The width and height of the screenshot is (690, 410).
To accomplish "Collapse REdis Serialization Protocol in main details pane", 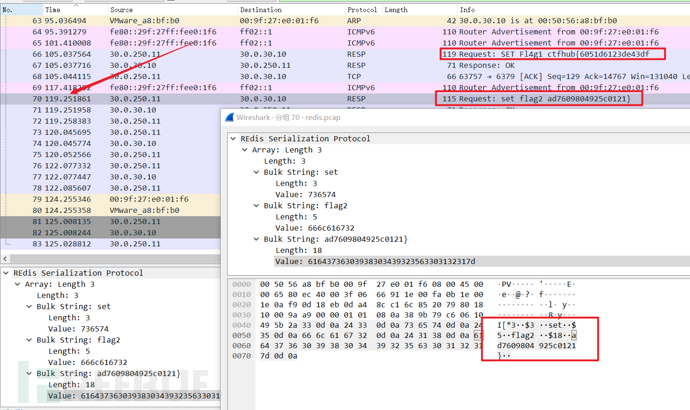I will 8,273.
